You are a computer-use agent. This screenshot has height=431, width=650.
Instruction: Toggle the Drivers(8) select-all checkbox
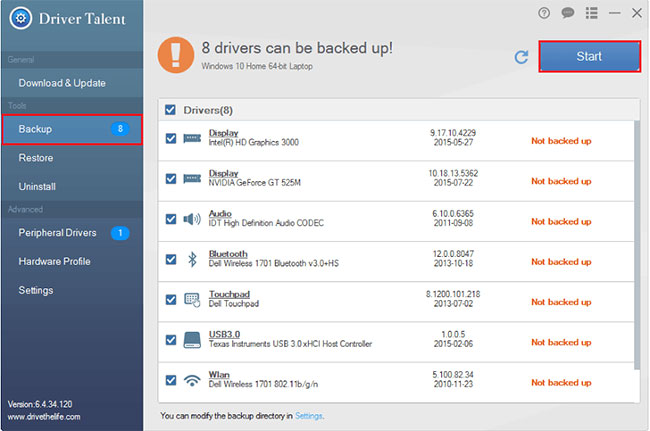click(x=170, y=110)
